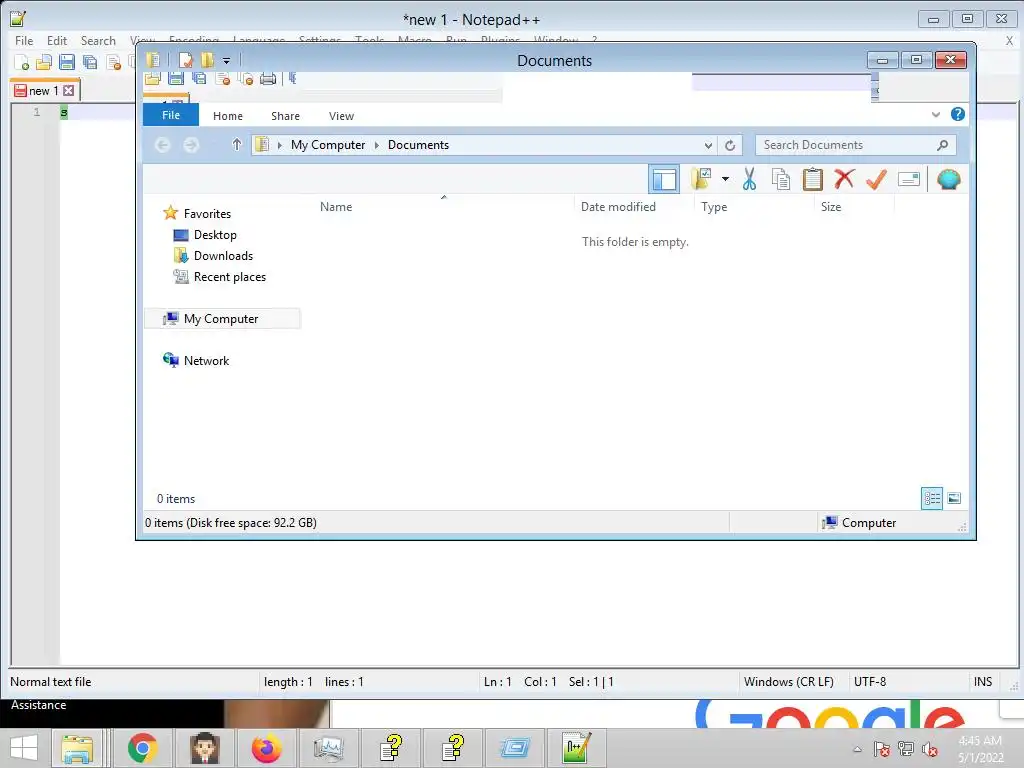Select Desktop under Favorites
The width and height of the screenshot is (1024, 768).
click(215, 234)
